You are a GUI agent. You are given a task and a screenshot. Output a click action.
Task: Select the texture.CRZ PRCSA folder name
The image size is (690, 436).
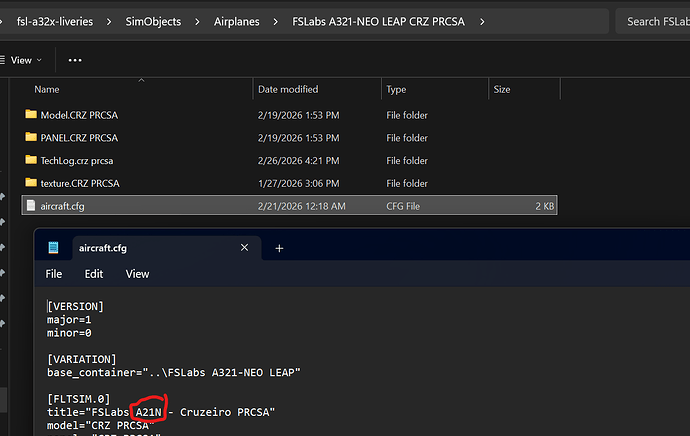click(x=80, y=183)
